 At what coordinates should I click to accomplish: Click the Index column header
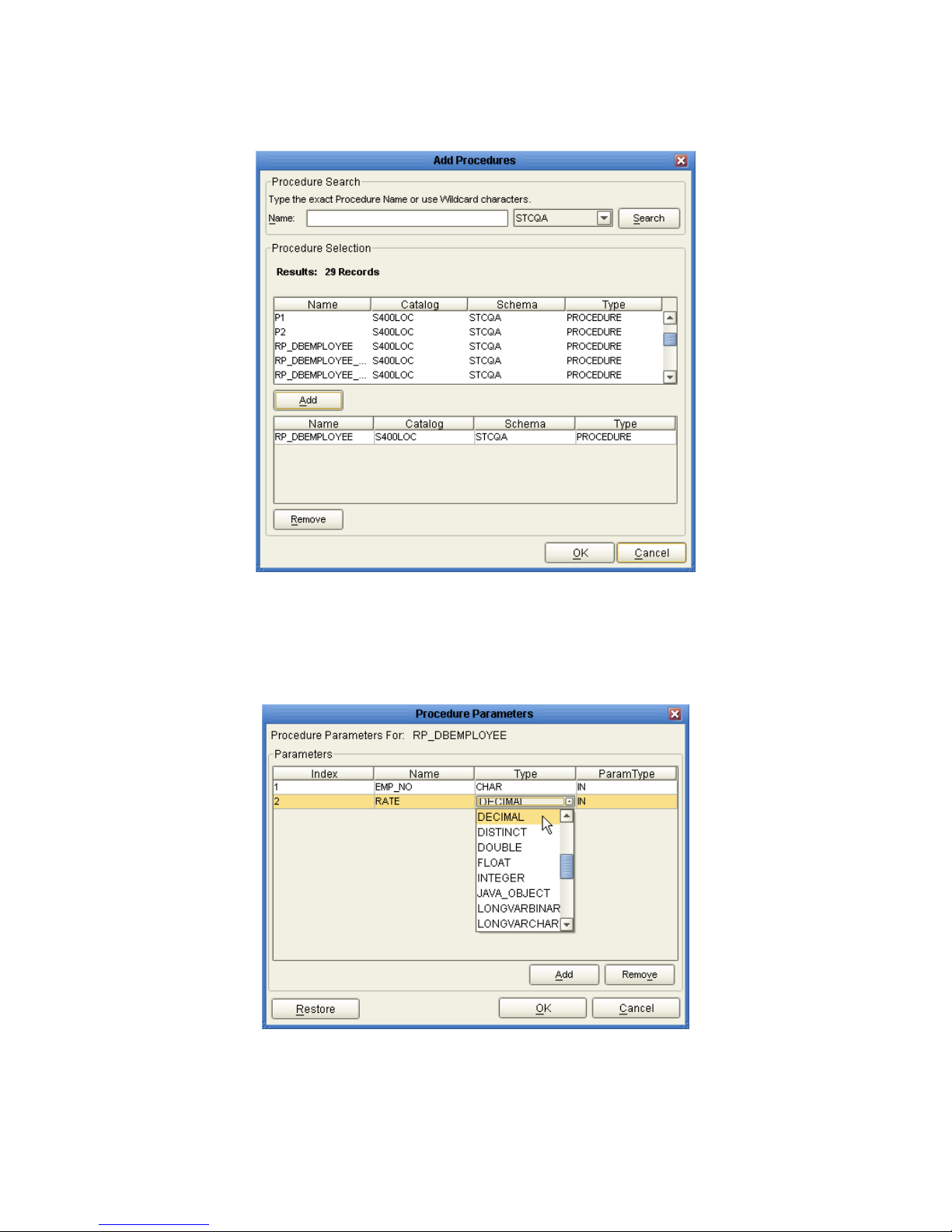323,773
